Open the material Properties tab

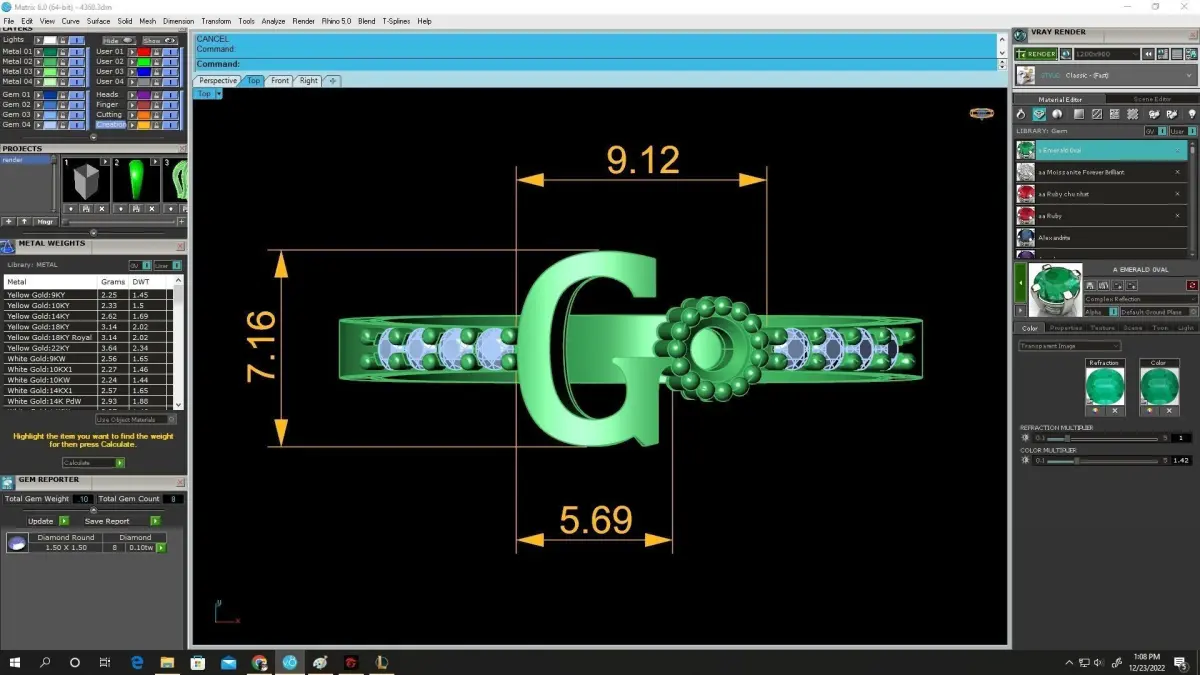click(x=1065, y=328)
